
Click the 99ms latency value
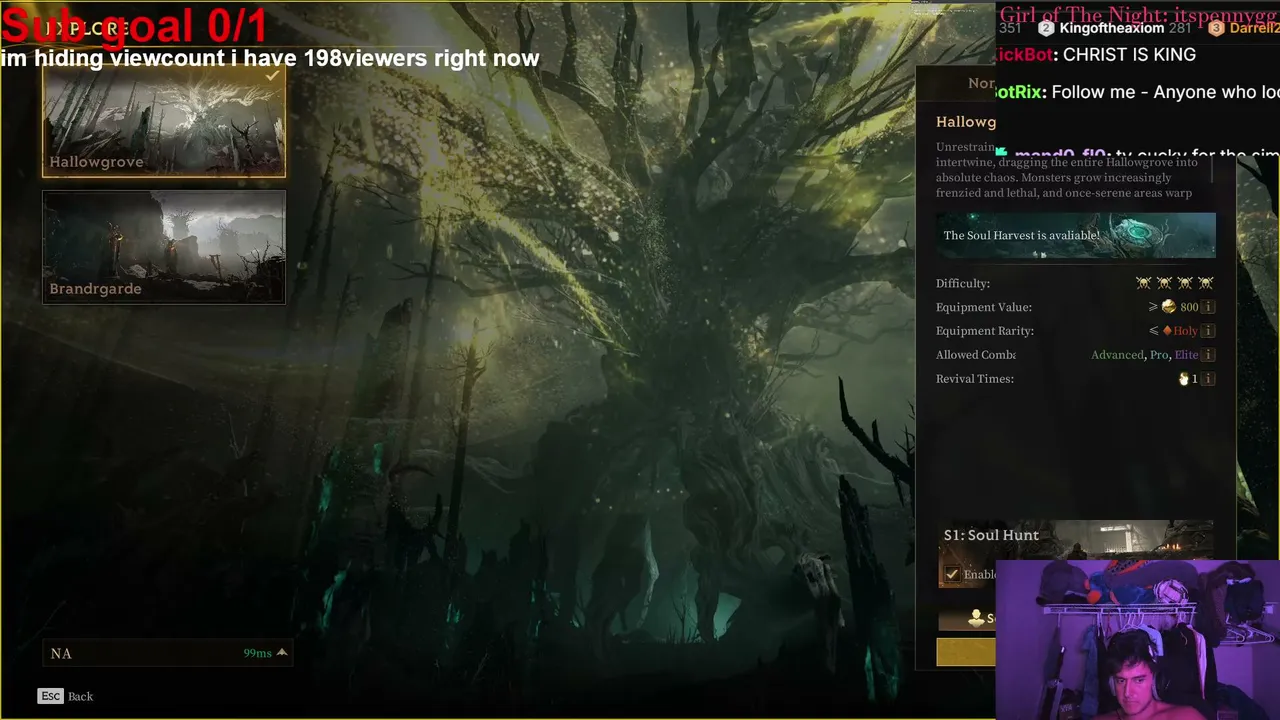pos(257,653)
